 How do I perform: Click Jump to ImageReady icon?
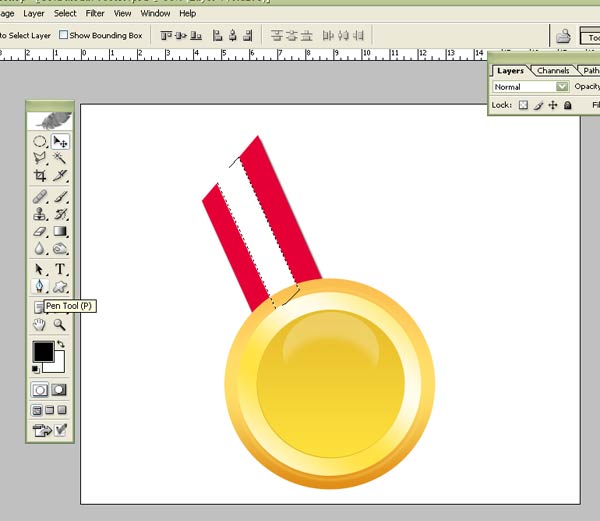[42, 430]
